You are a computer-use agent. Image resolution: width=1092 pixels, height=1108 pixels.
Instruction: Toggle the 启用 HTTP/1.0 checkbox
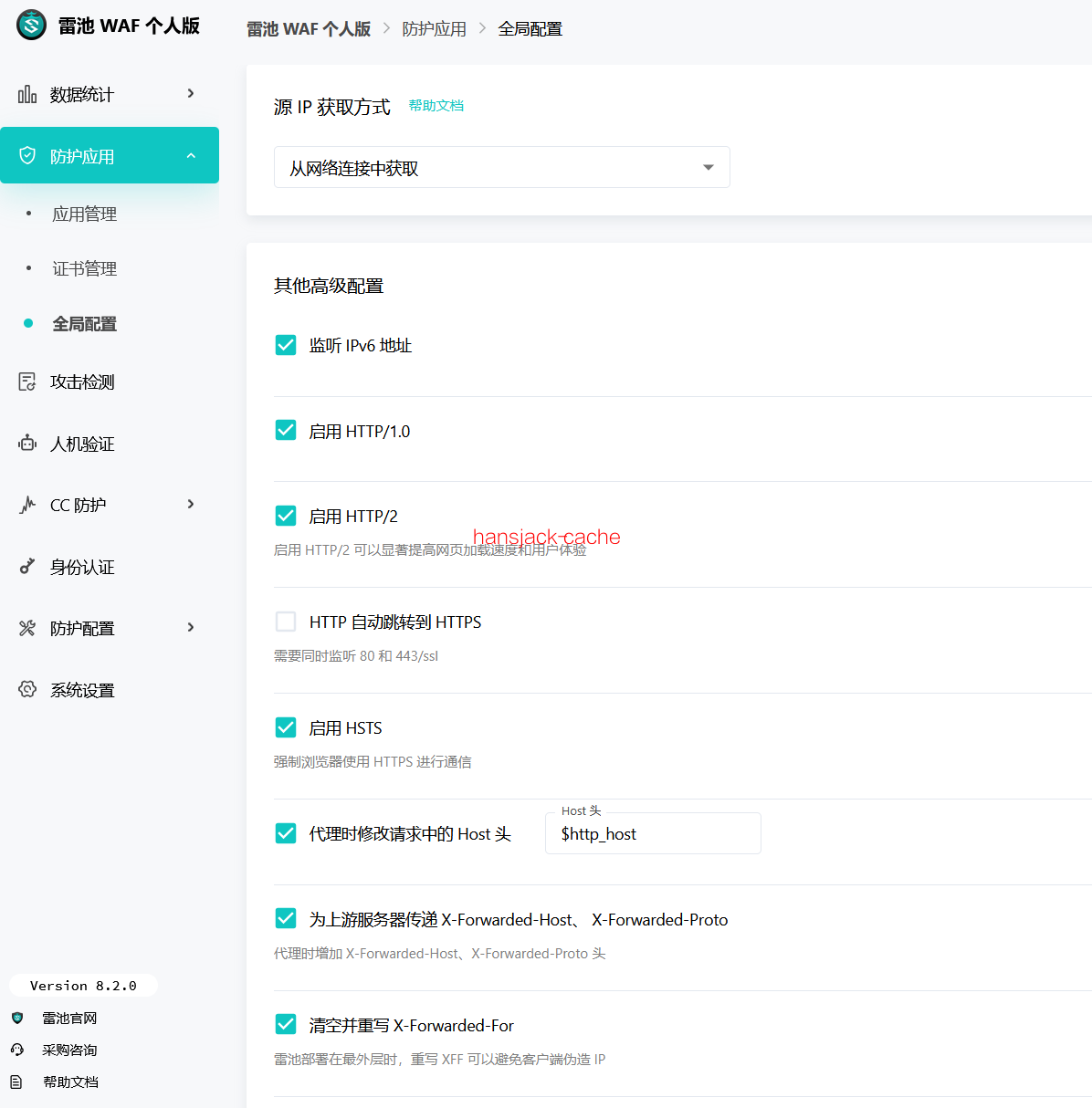[x=286, y=430]
